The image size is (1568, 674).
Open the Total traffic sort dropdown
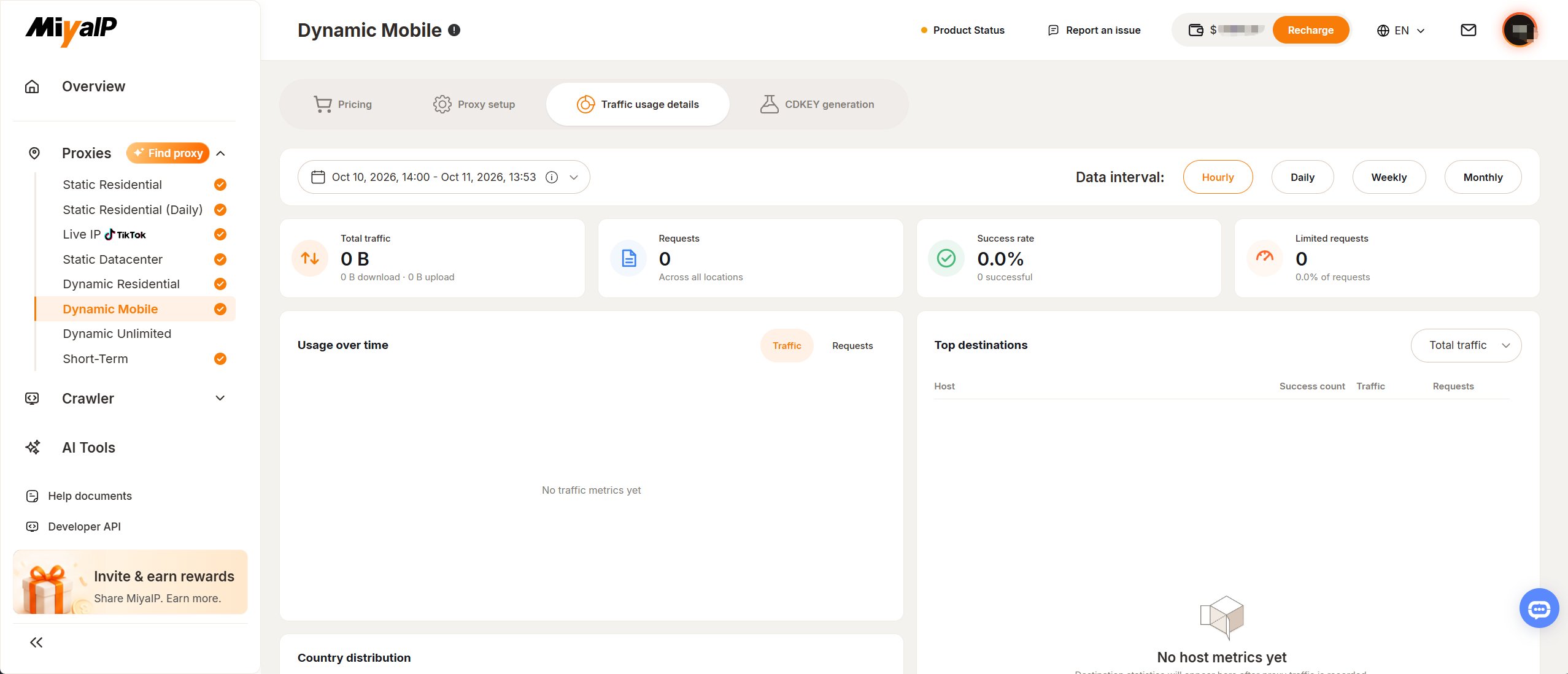[x=1466, y=345]
